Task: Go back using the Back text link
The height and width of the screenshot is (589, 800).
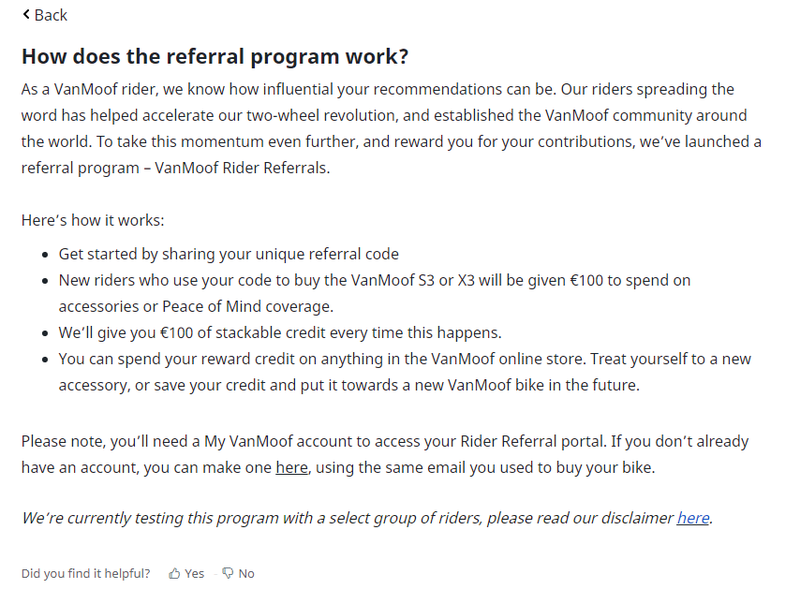Action: 51,15
